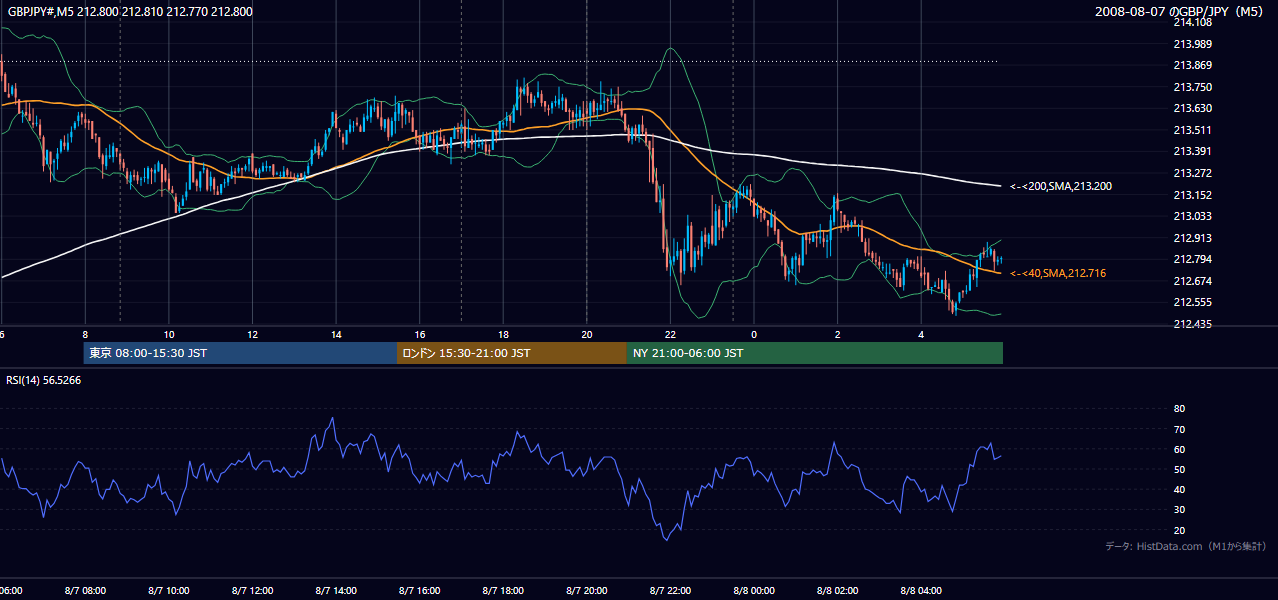Click the 40 SMA 212.716 label

tap(1058, 273)
